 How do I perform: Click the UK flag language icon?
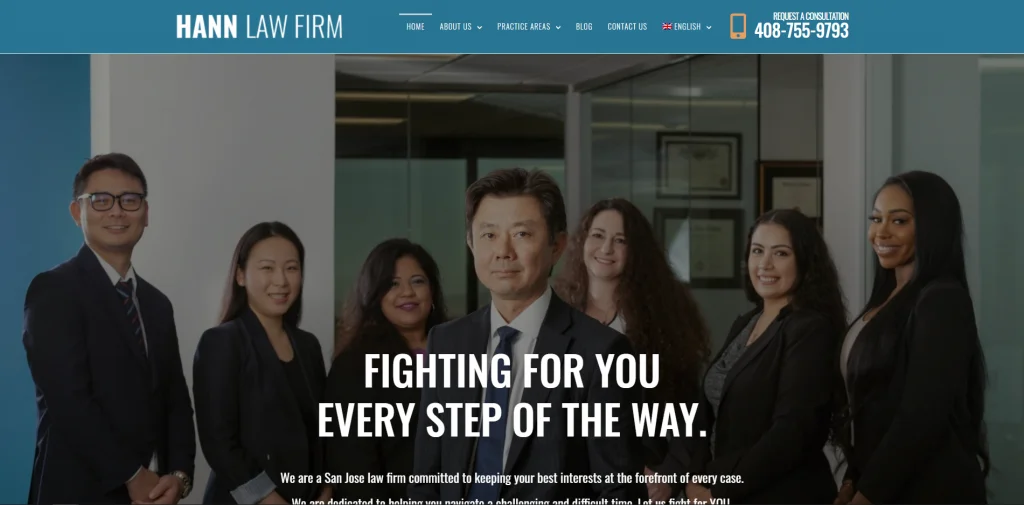[x=667, y=27]
